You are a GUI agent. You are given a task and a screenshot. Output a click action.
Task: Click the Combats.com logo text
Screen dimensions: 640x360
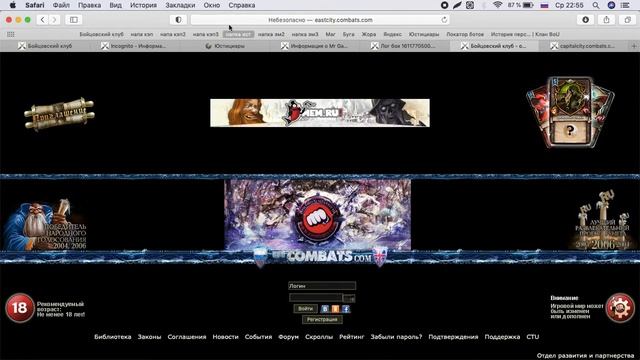click(x=322, y=257)
